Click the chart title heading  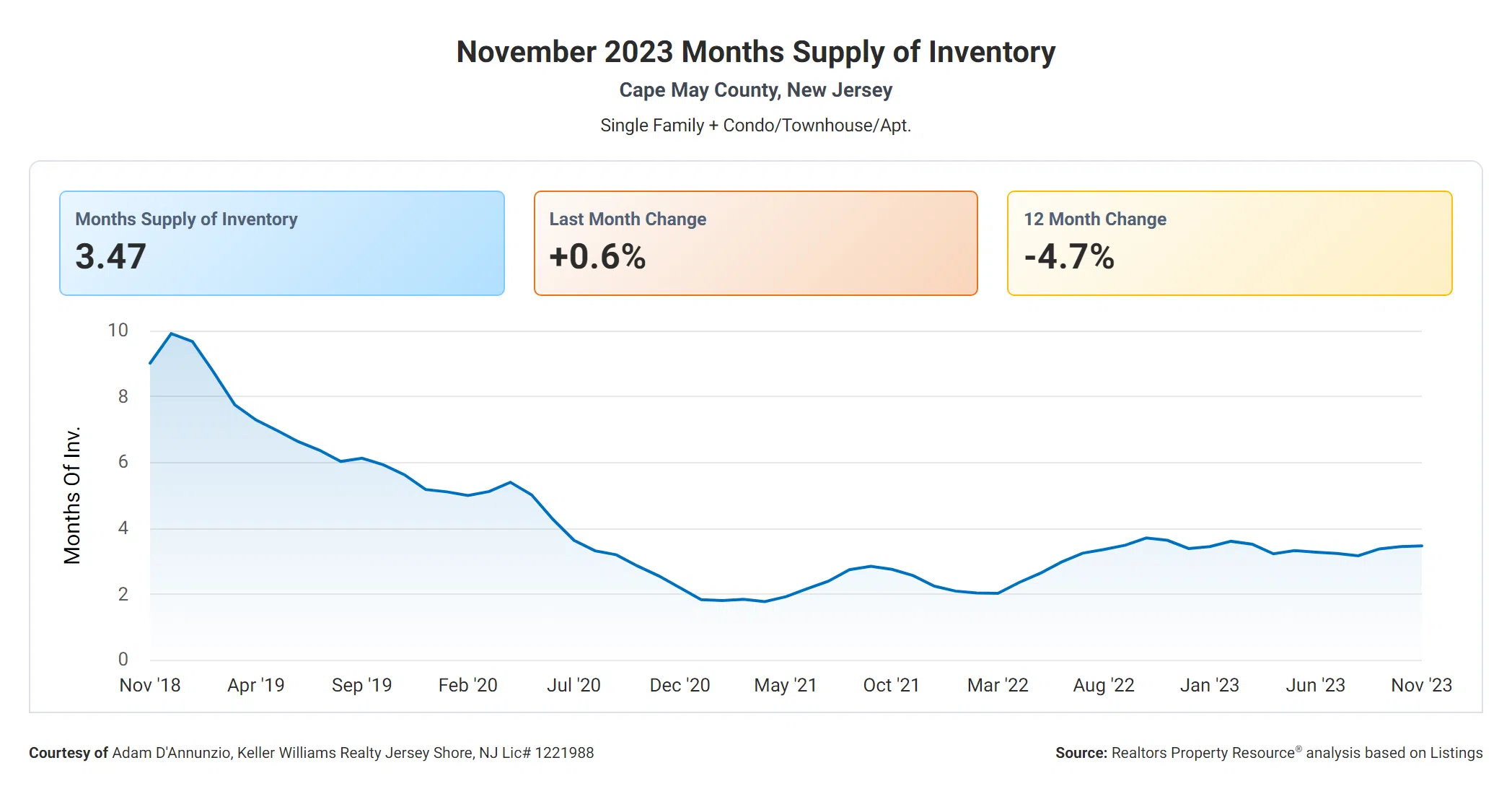click(756, 52)
